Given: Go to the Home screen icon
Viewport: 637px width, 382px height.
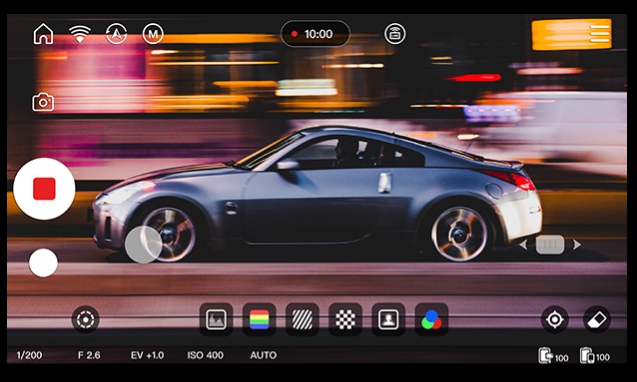Looking at the screenshot, I should (43, 34).
